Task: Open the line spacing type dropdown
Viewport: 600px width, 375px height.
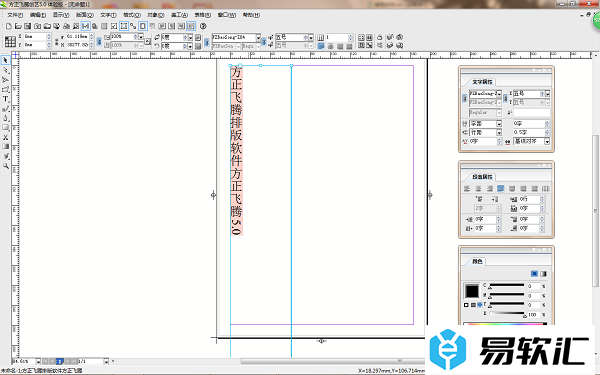Action: coord(499,132)
